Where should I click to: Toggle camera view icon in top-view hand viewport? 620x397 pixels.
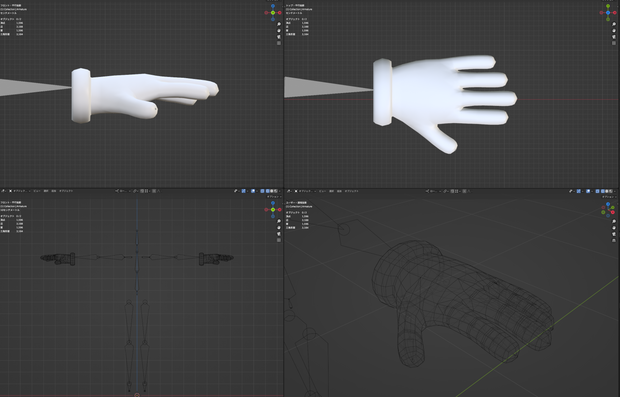tap(614, 37)
